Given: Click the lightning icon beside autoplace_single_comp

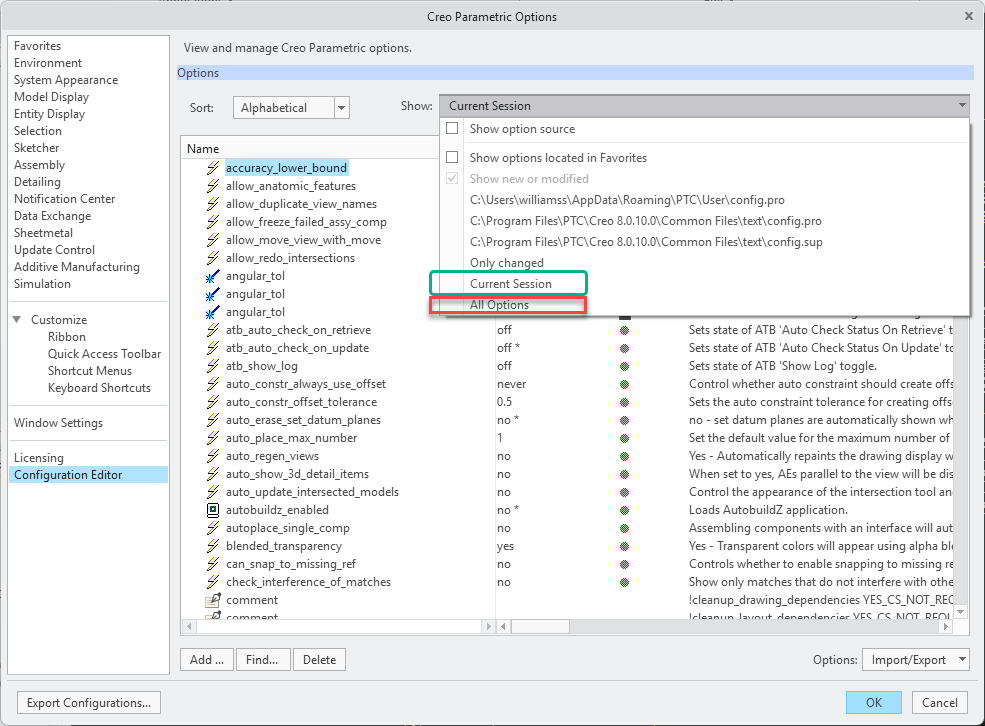Looking at the screenshot, I should (x=213, y=528).
